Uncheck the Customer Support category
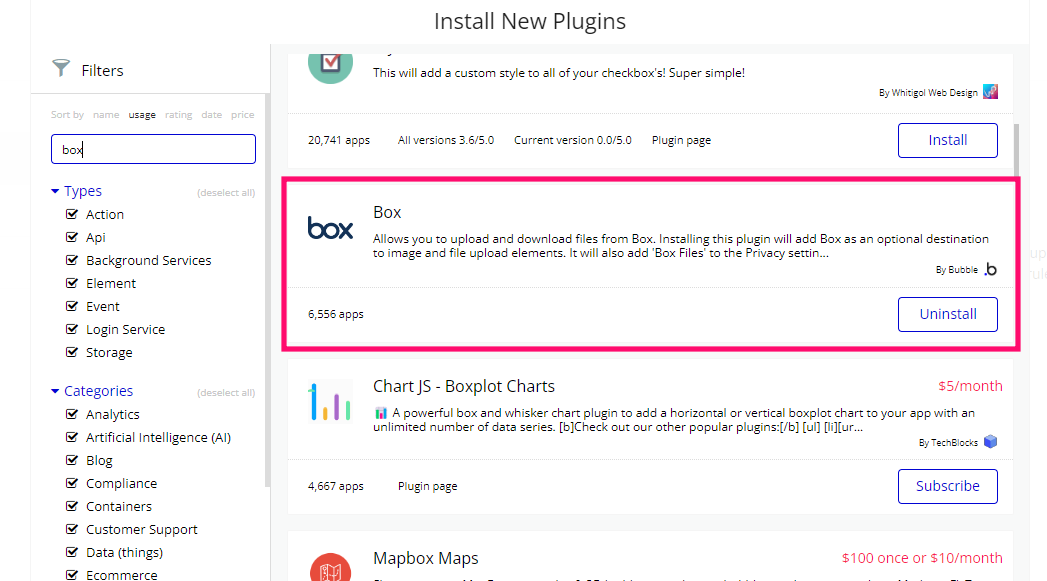1047x581 pixels. [72, 529]
